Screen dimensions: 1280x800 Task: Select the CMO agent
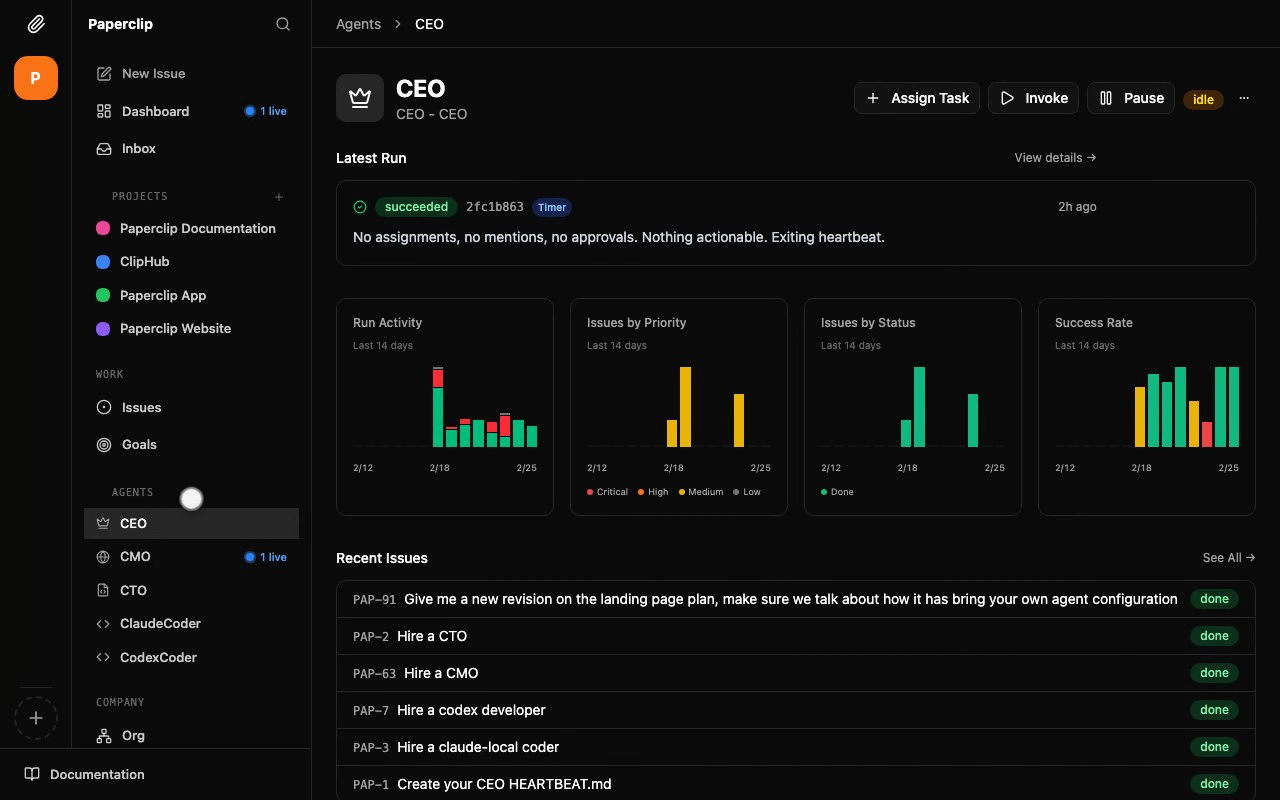(191, 557)
